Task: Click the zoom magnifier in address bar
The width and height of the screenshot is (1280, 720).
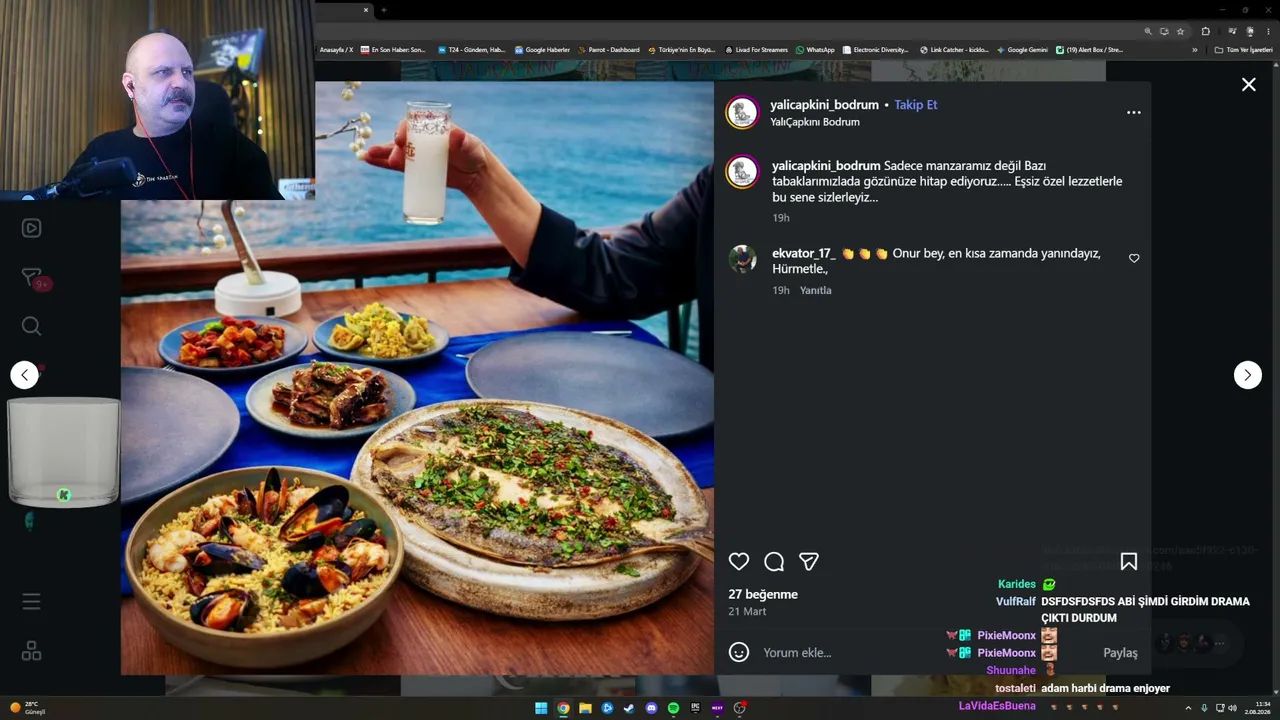Action: tap(1148, 31)
